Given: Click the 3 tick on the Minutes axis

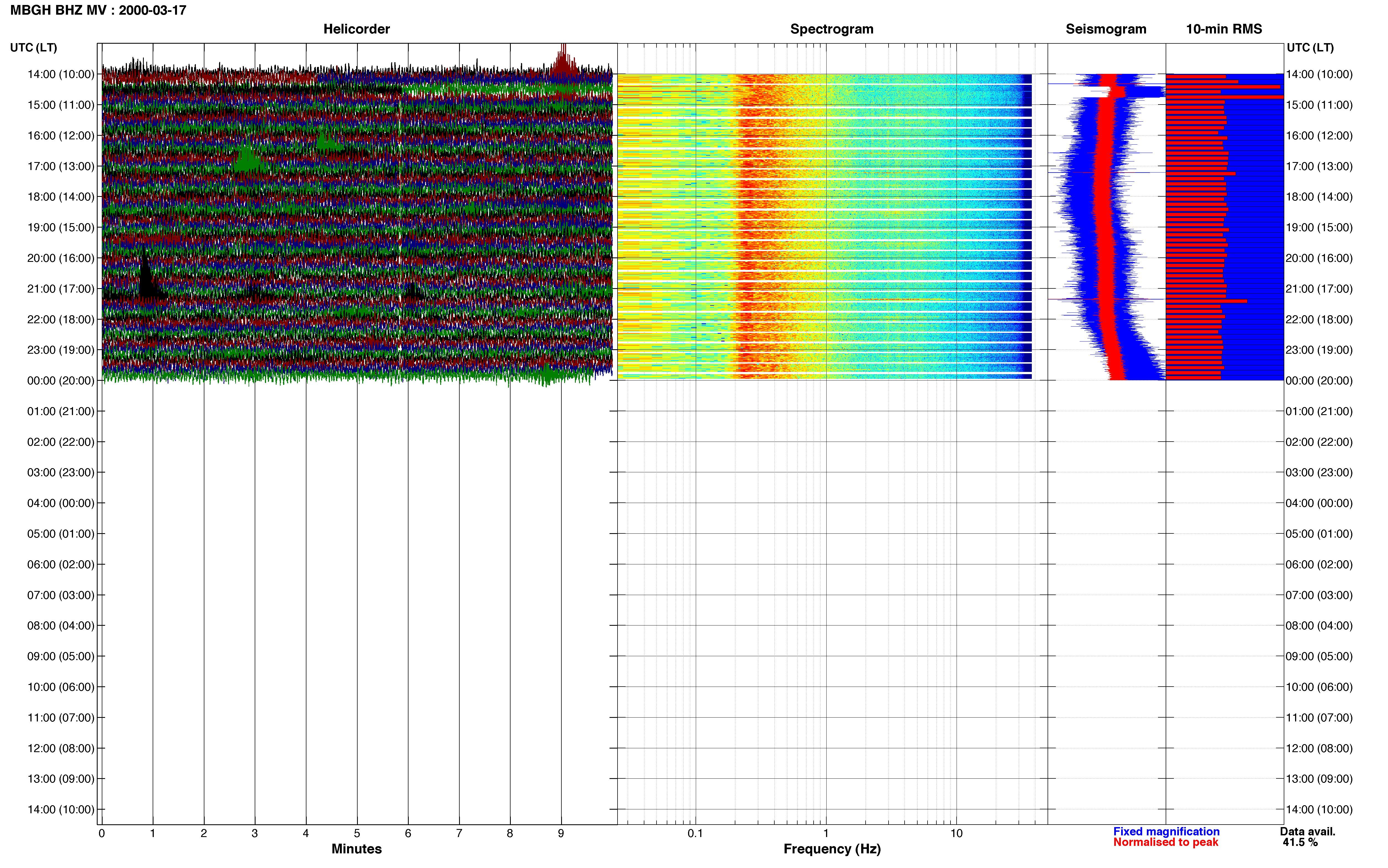Looking at the screenshot, I should pos(255,833).
